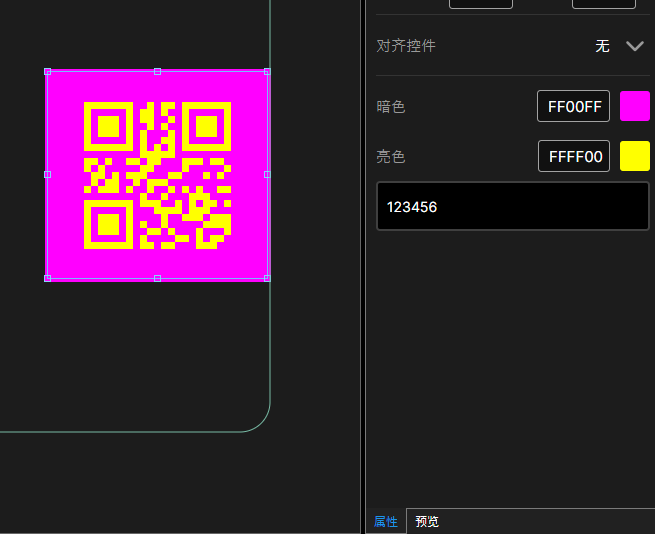Click the bottom-middle handle of QR widget
The image size is (655, 534).
coord(157,278)
